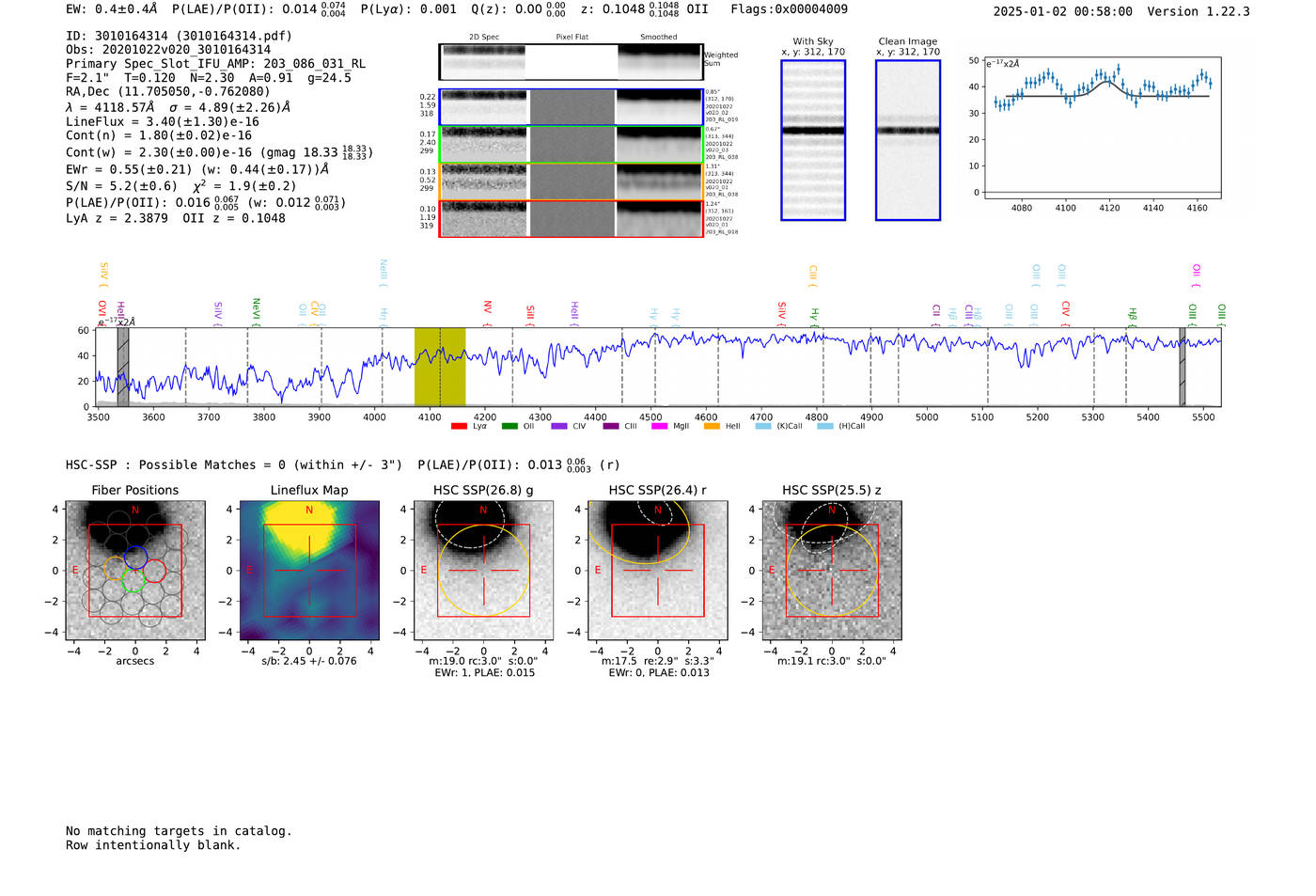Click the Lineflux Map panel

309,571
